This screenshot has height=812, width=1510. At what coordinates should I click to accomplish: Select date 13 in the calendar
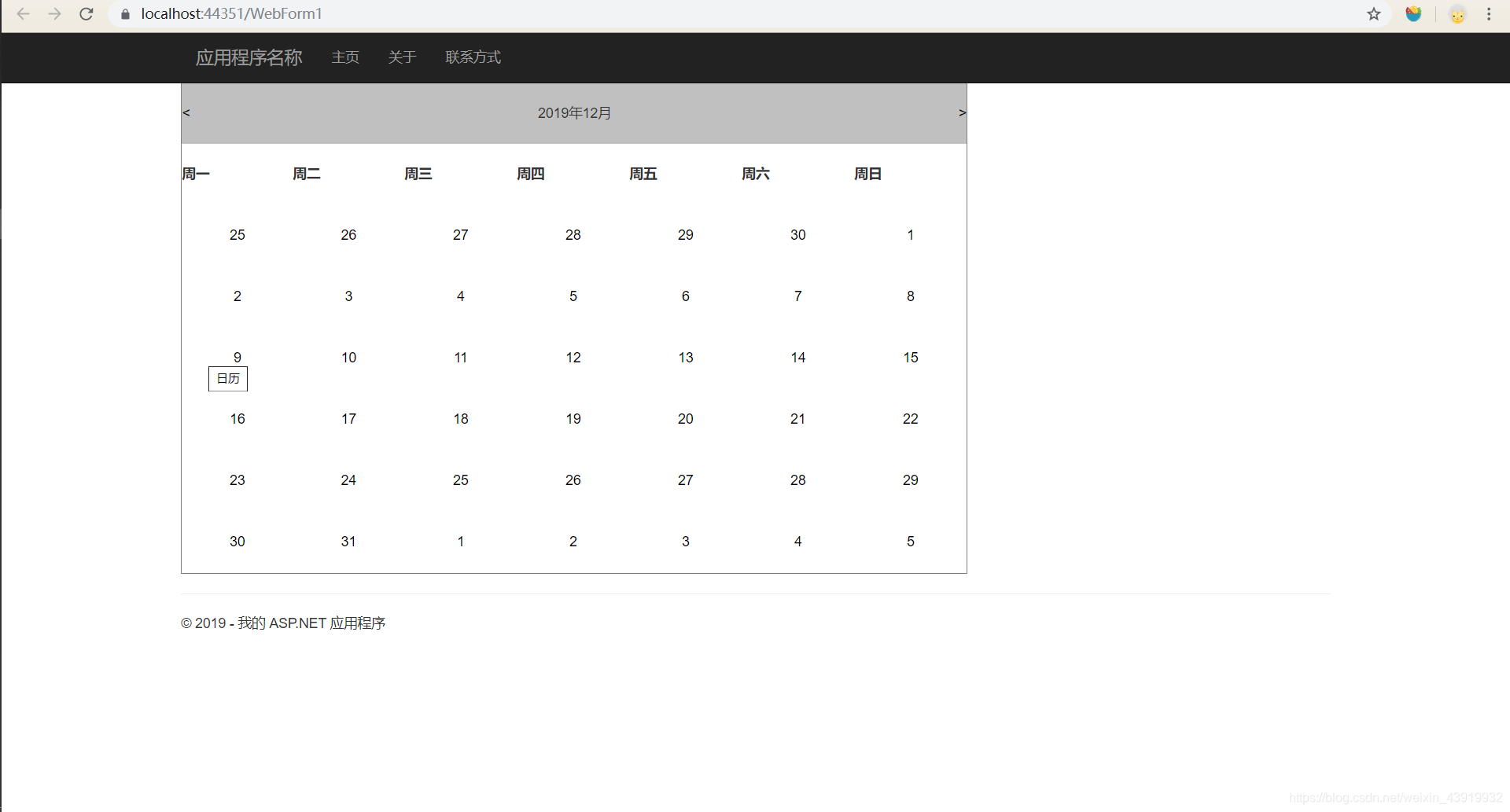click(x=686, y=358)
